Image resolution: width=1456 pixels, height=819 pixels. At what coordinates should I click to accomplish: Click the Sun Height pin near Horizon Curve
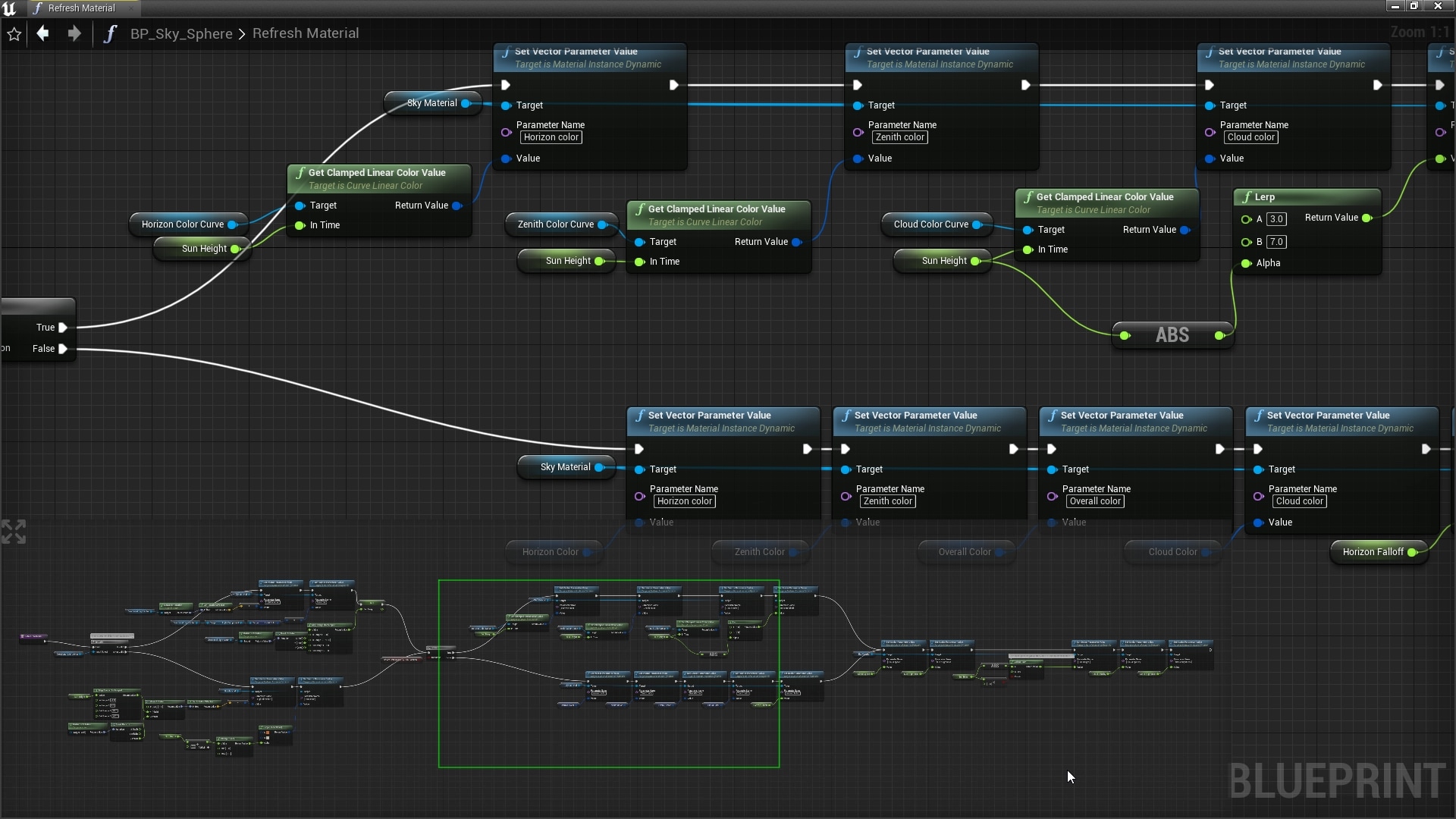pos(235,249)
